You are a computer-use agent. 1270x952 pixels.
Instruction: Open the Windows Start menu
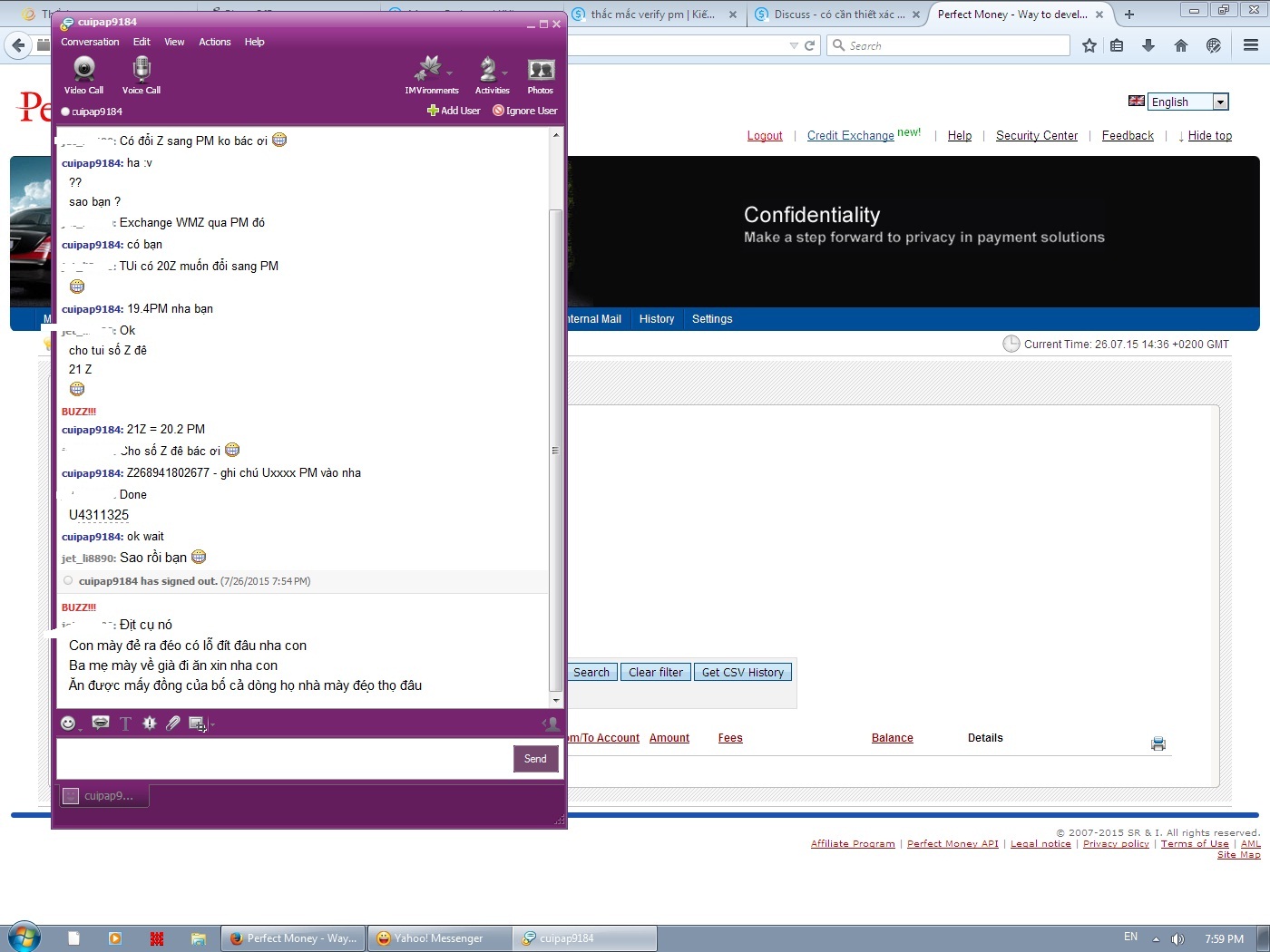tap(24, 937)
